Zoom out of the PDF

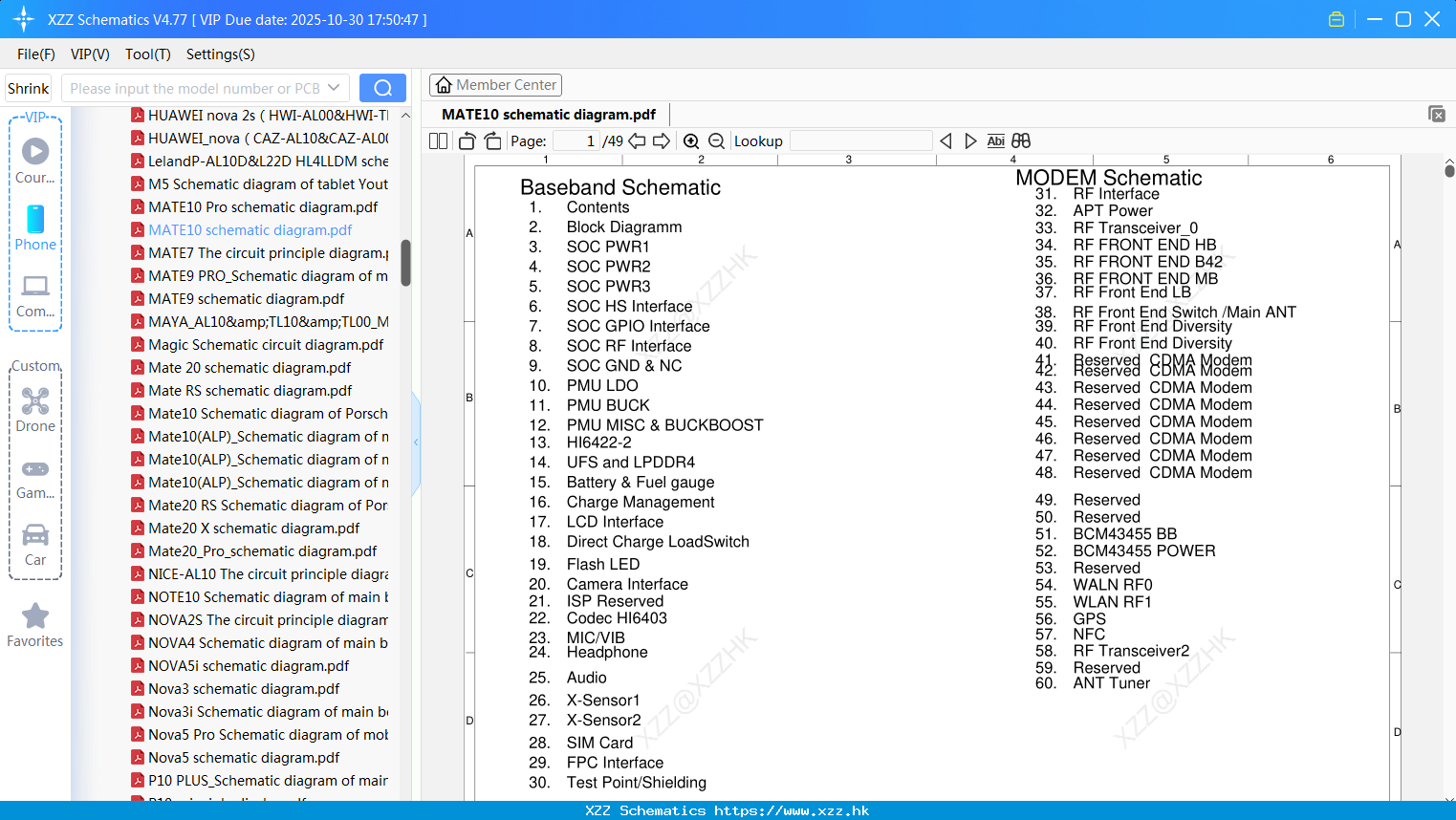click(716, 141)
